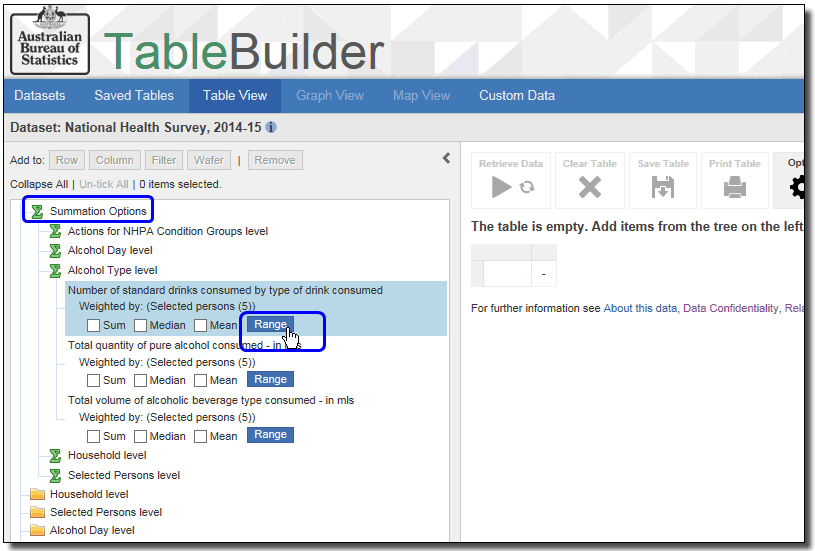
Task: Click the info icon beside dataset name
Action: pos(271,128)
